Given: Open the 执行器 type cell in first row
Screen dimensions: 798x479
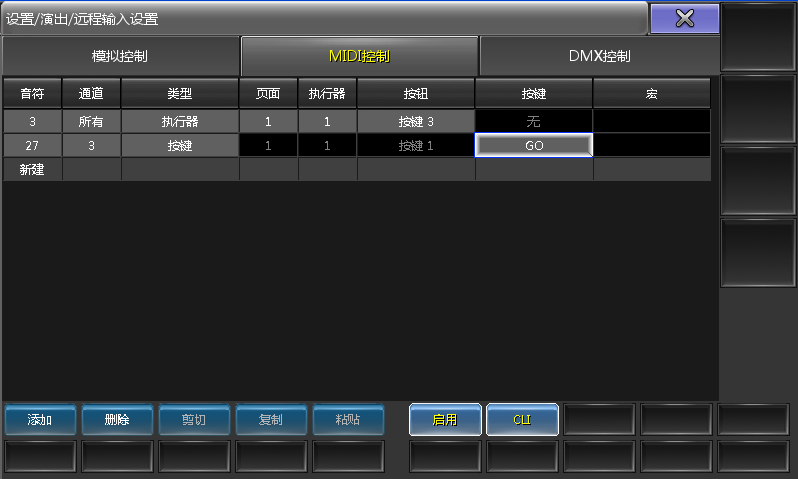Looking at the screenshot, I should (x=180, y=121).
